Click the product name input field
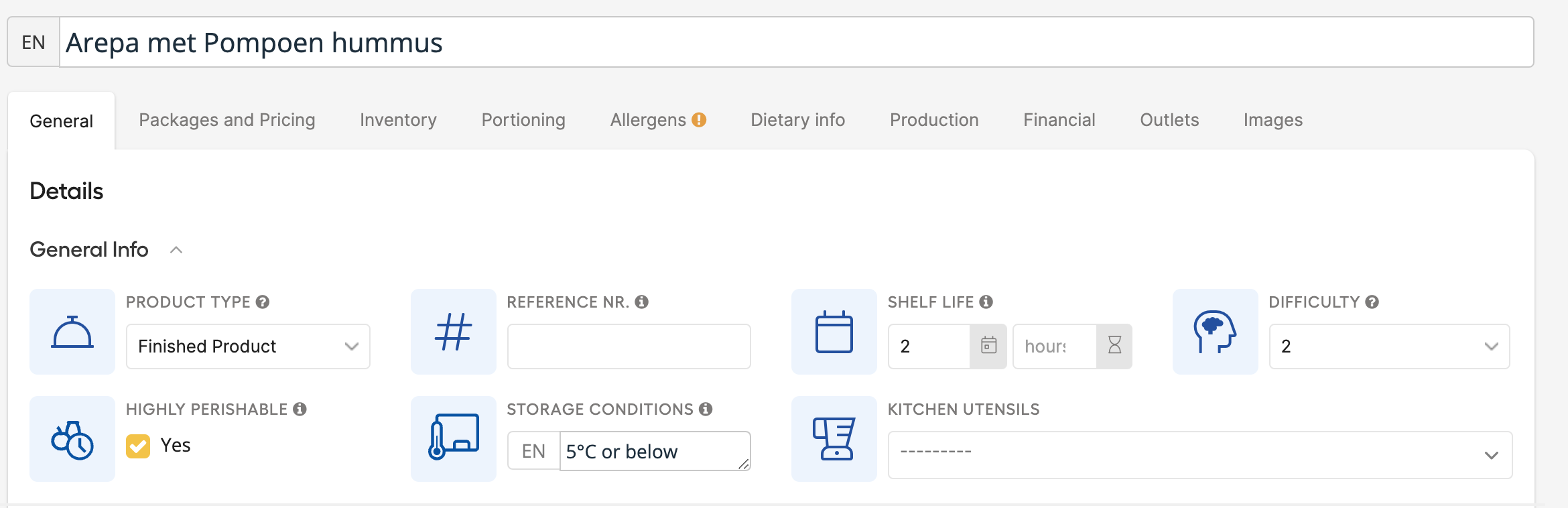 (797, 42)
